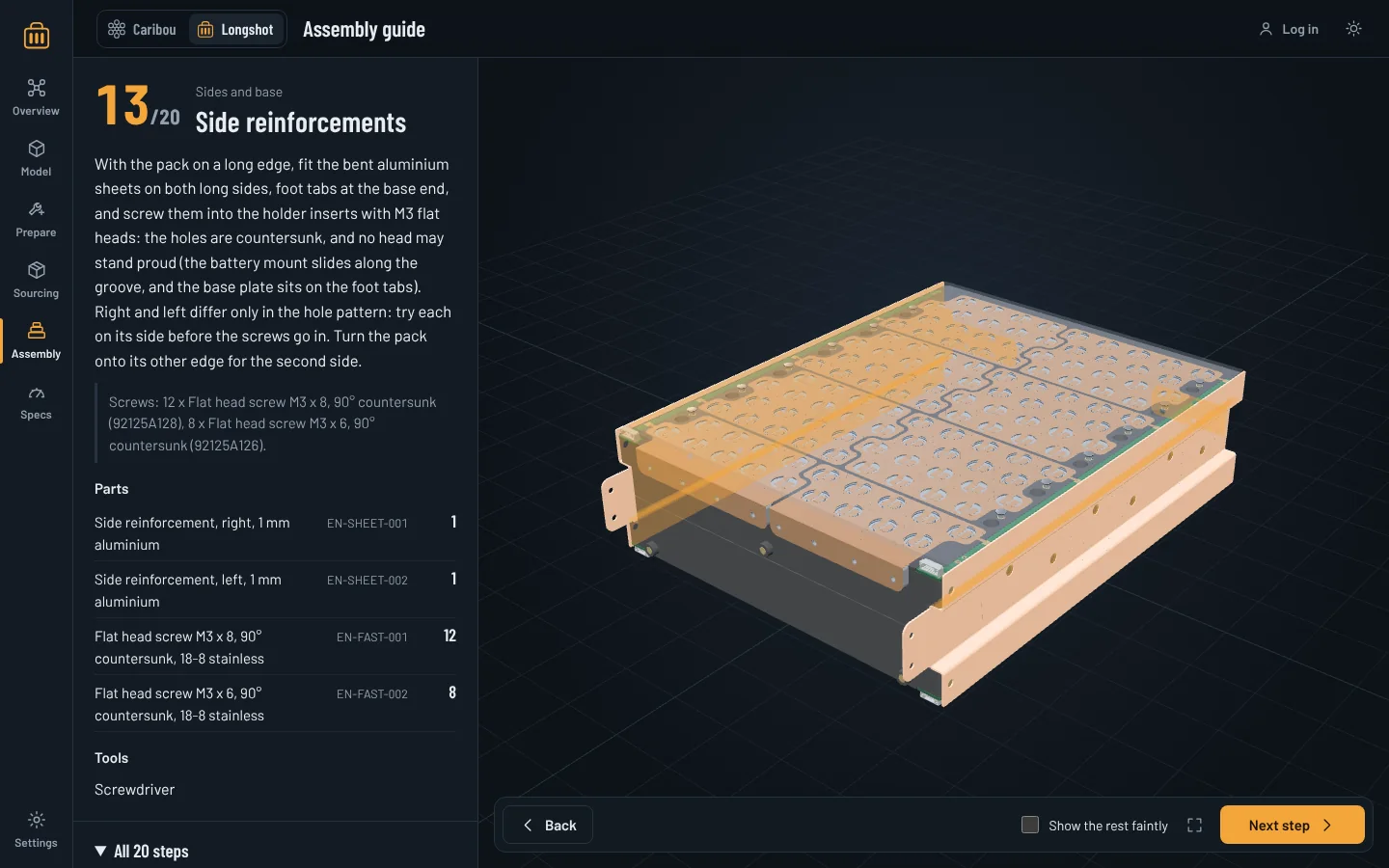Switch to the Caribou product tab
Screen dimensions: 1389x868
coord(143,29)
